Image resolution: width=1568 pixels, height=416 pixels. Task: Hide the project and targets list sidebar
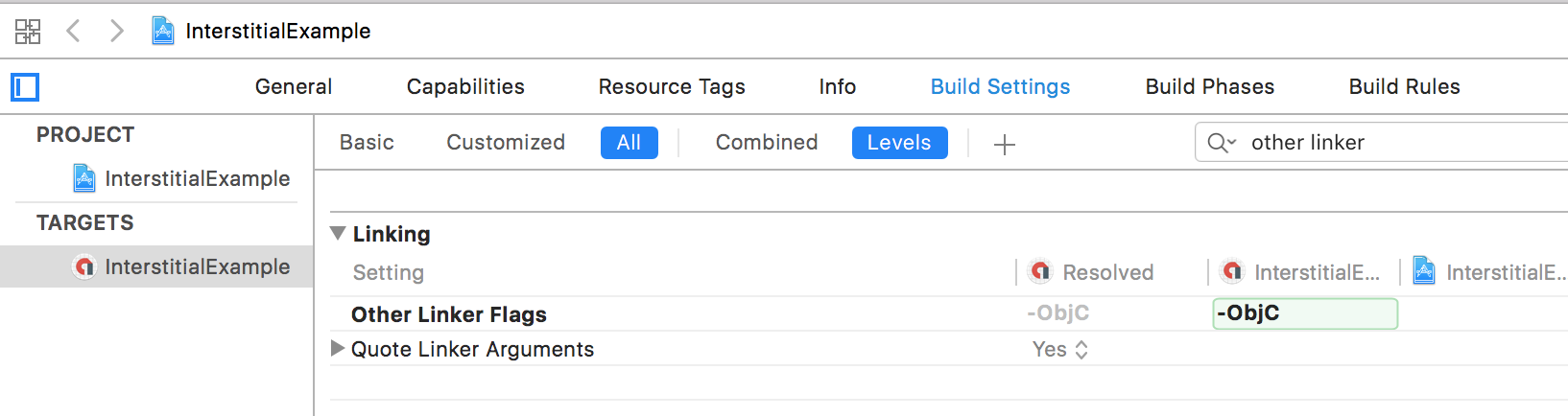tap(25, 87)
